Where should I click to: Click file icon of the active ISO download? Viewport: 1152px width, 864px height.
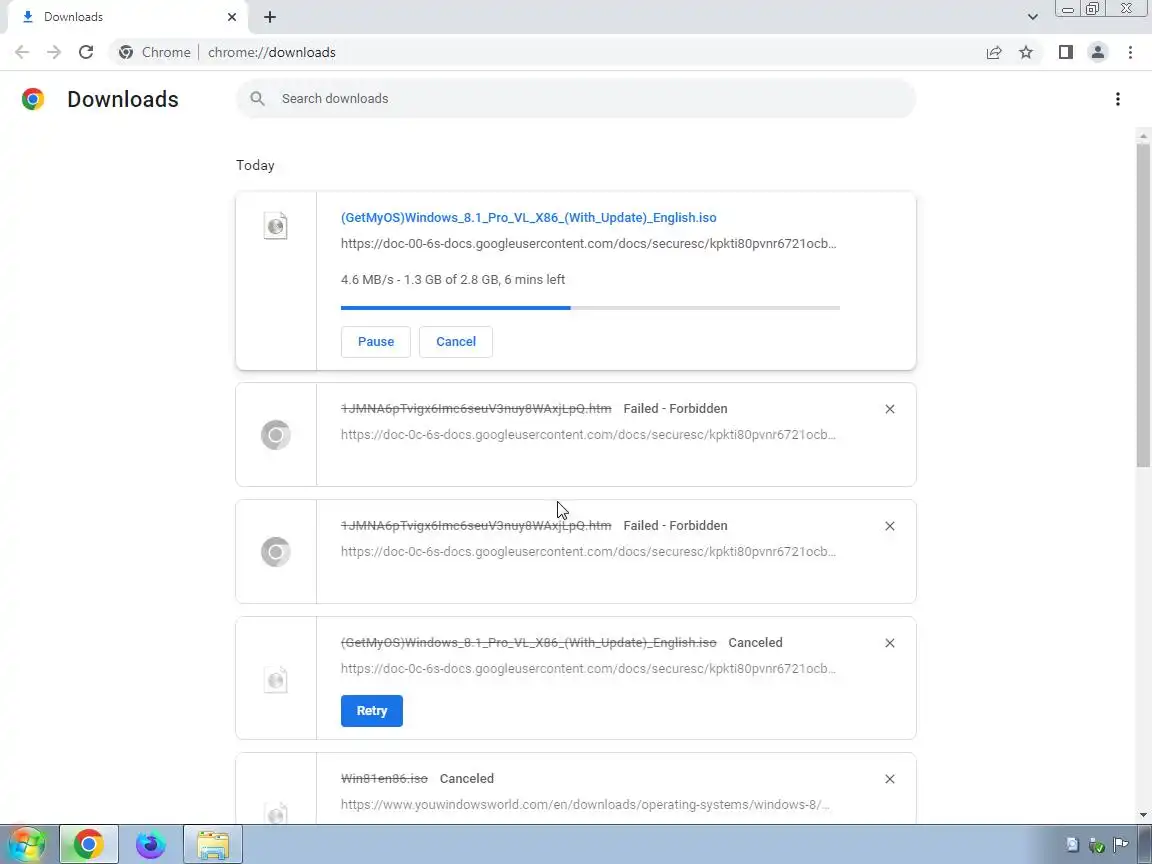point(276,226)
